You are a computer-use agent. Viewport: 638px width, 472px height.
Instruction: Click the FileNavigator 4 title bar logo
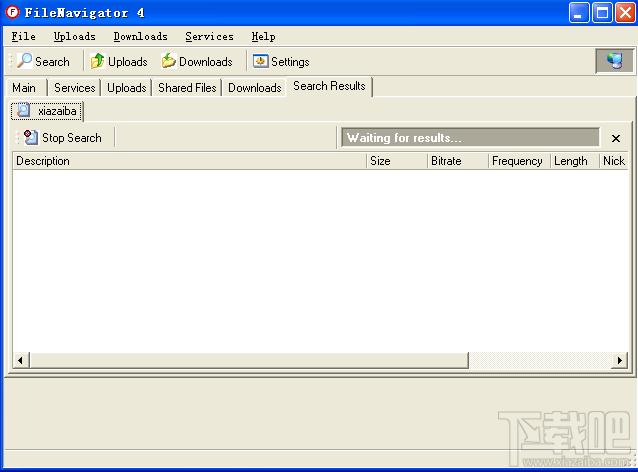(12, 12)
